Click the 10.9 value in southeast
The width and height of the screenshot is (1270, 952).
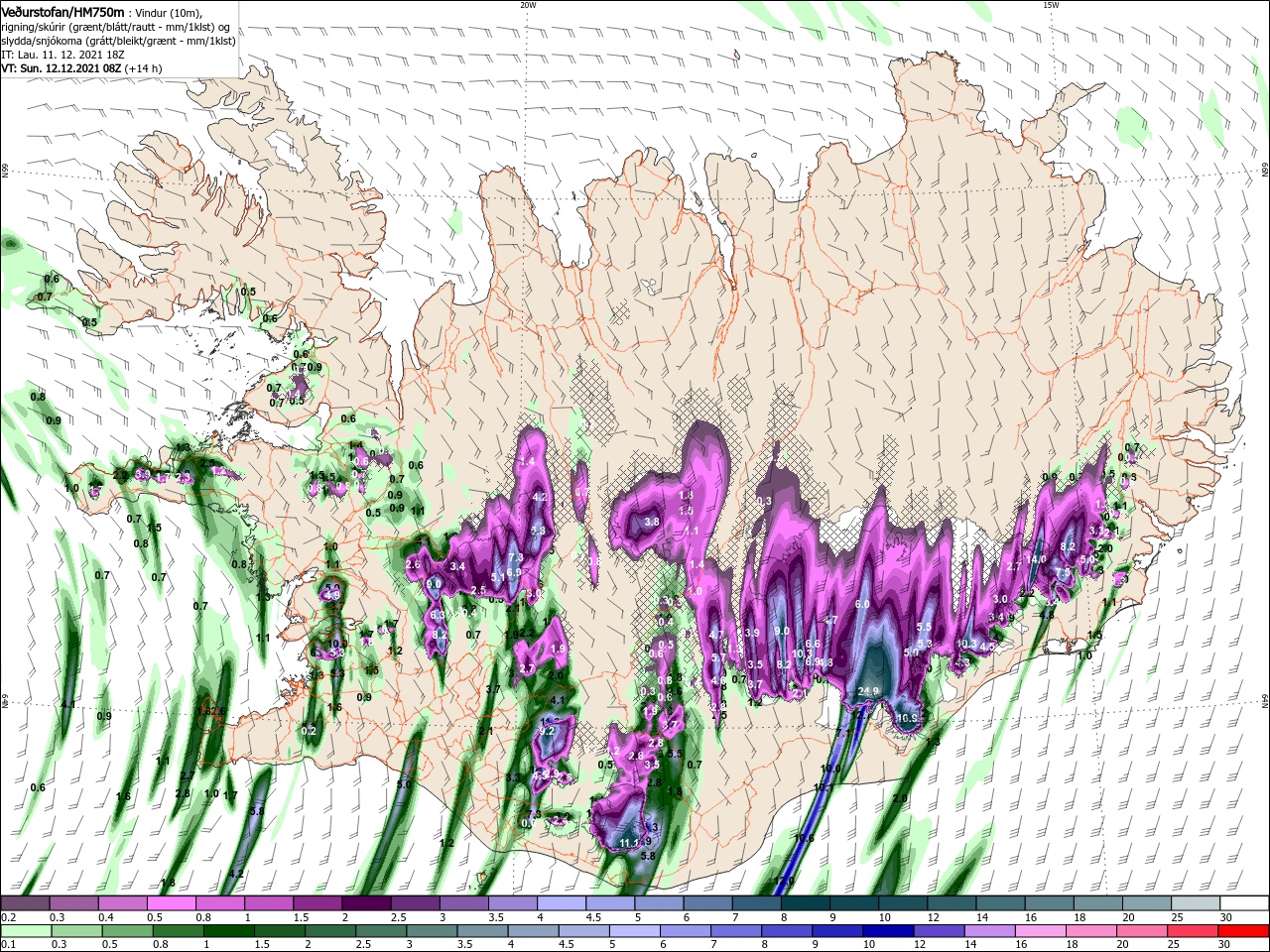pos(906,718)
